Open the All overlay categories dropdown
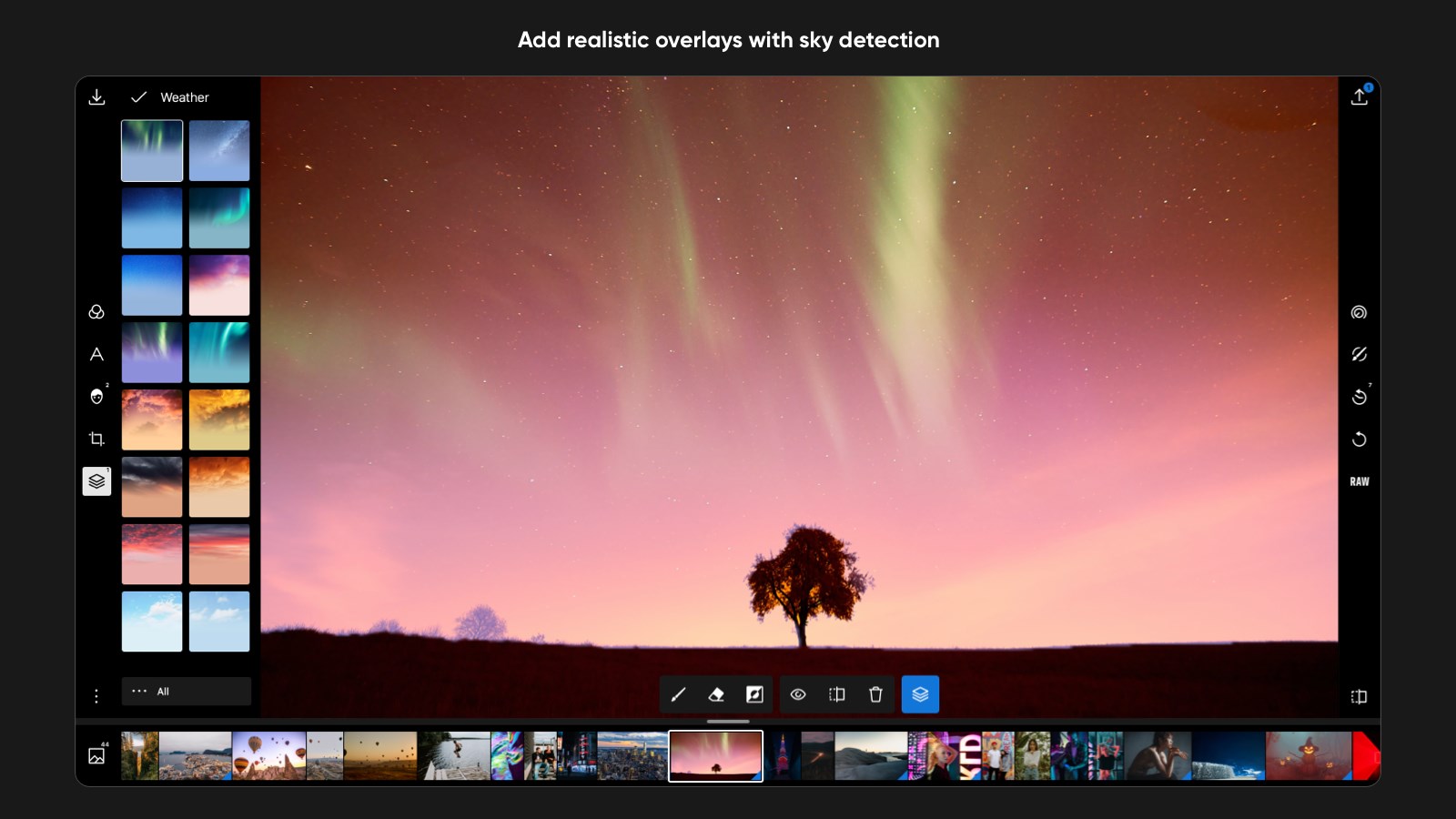 click(x=186, y=692)
